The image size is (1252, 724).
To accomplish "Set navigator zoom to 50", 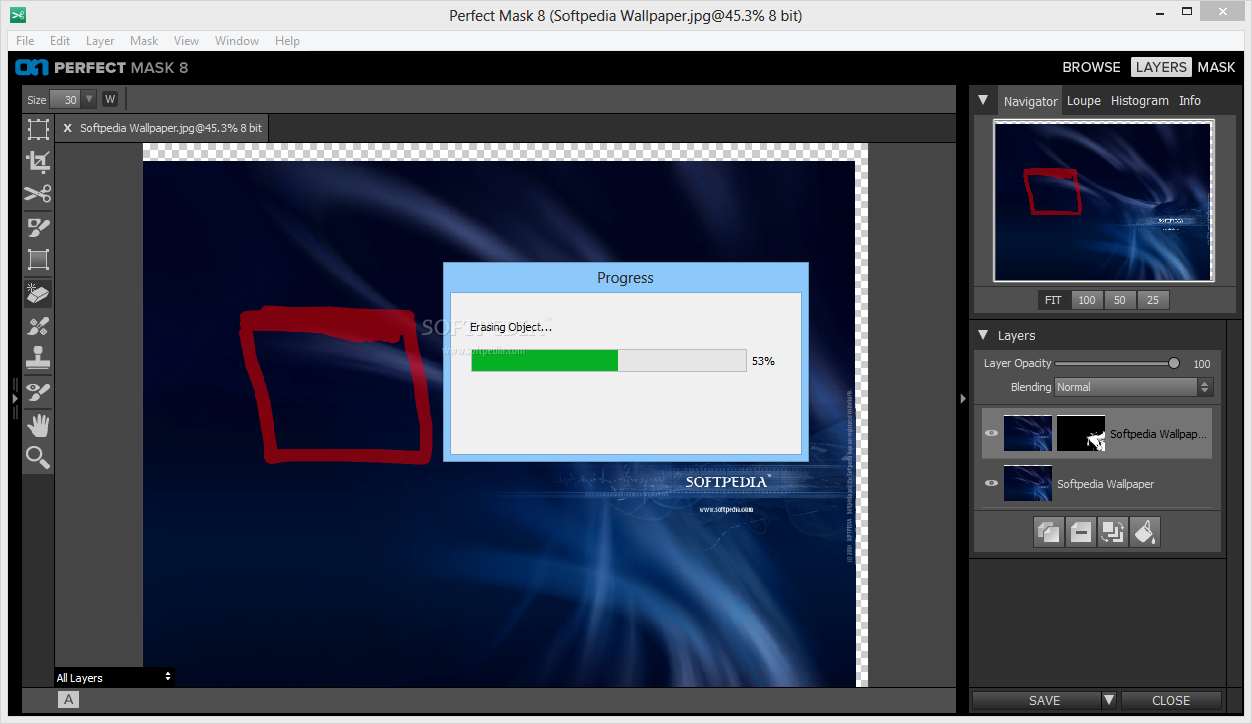I will coord(1120,300).
